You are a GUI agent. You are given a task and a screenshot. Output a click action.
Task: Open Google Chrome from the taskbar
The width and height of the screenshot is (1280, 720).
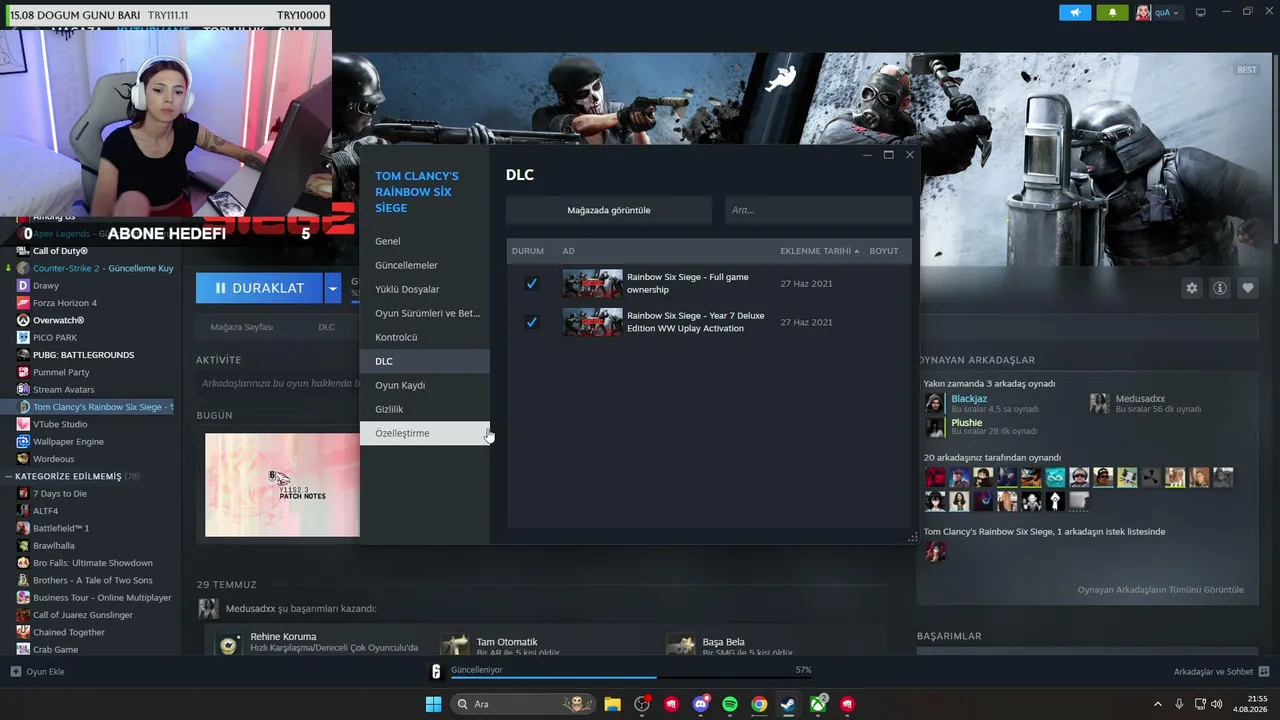[759, 704]
